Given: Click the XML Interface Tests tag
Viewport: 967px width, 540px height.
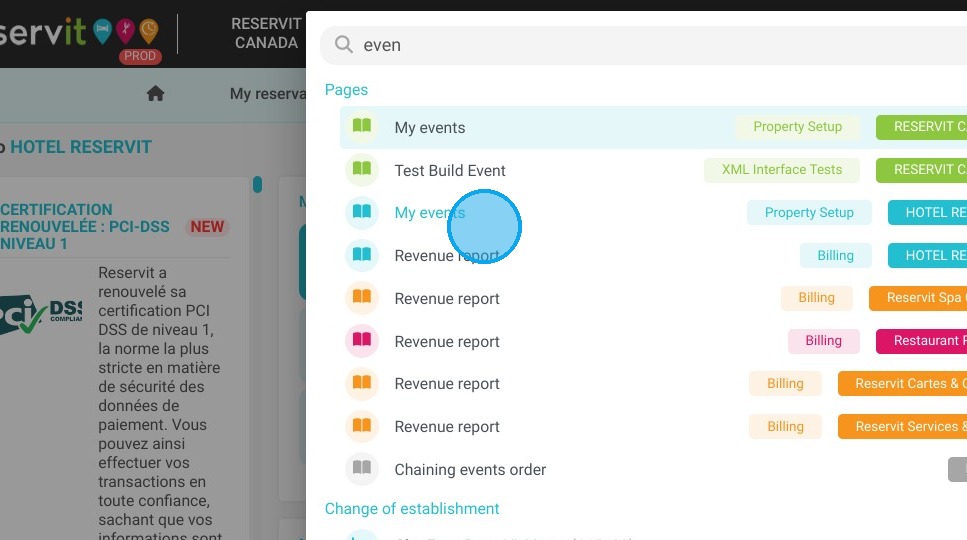Looking at the screenshot, I should [x=781, y=170].
